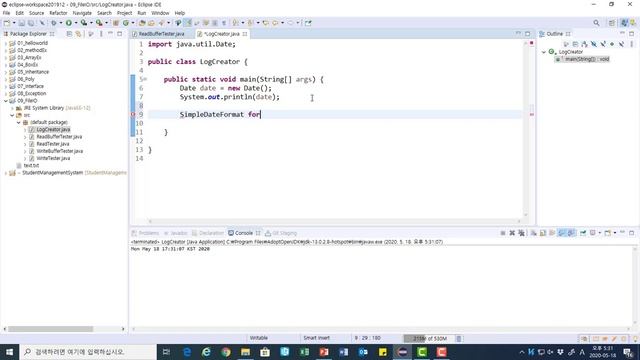Screen dimensions: 640x360
Task: Click the Save toolbar icon
Action: 22,23
